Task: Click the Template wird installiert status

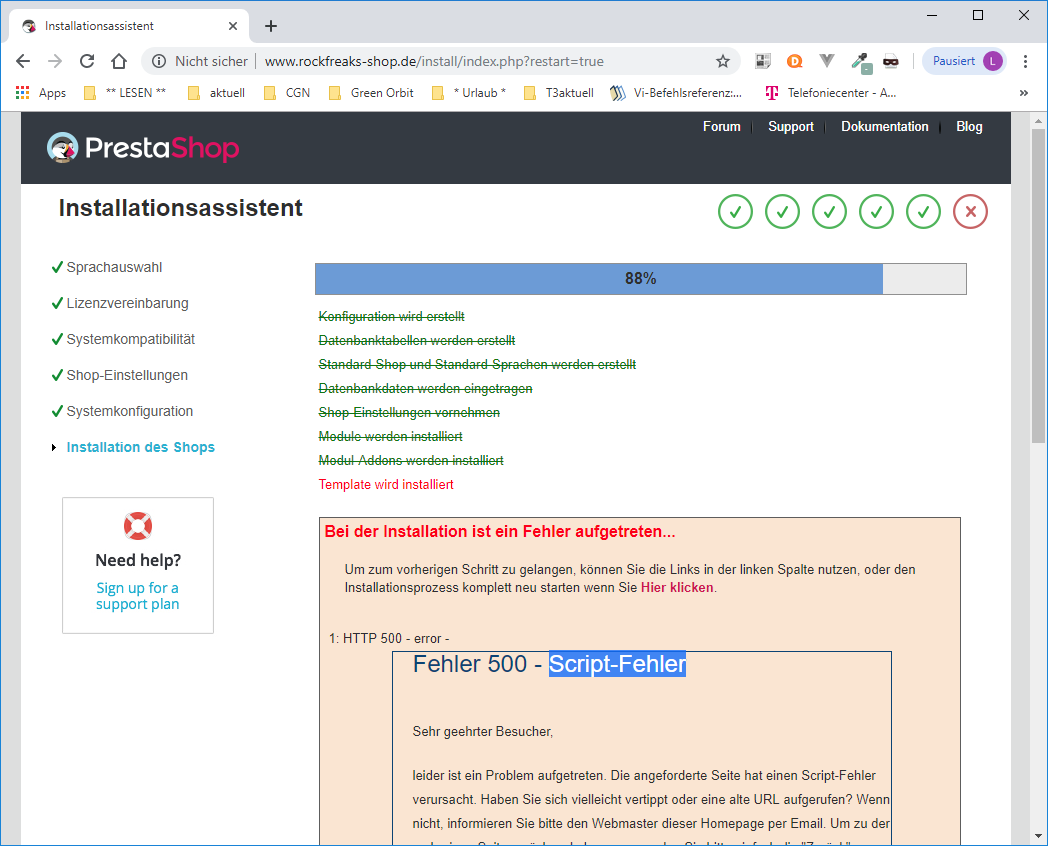Action: coord(386,484)
